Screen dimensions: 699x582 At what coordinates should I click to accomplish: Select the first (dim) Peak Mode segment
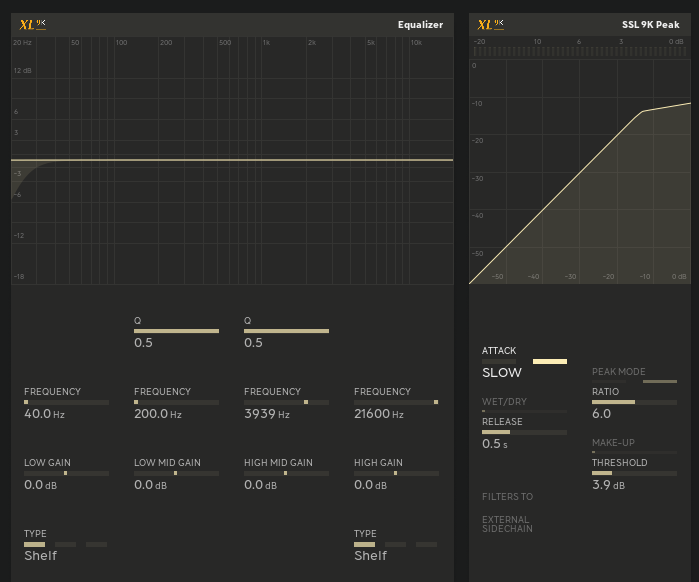pos(609,381)
